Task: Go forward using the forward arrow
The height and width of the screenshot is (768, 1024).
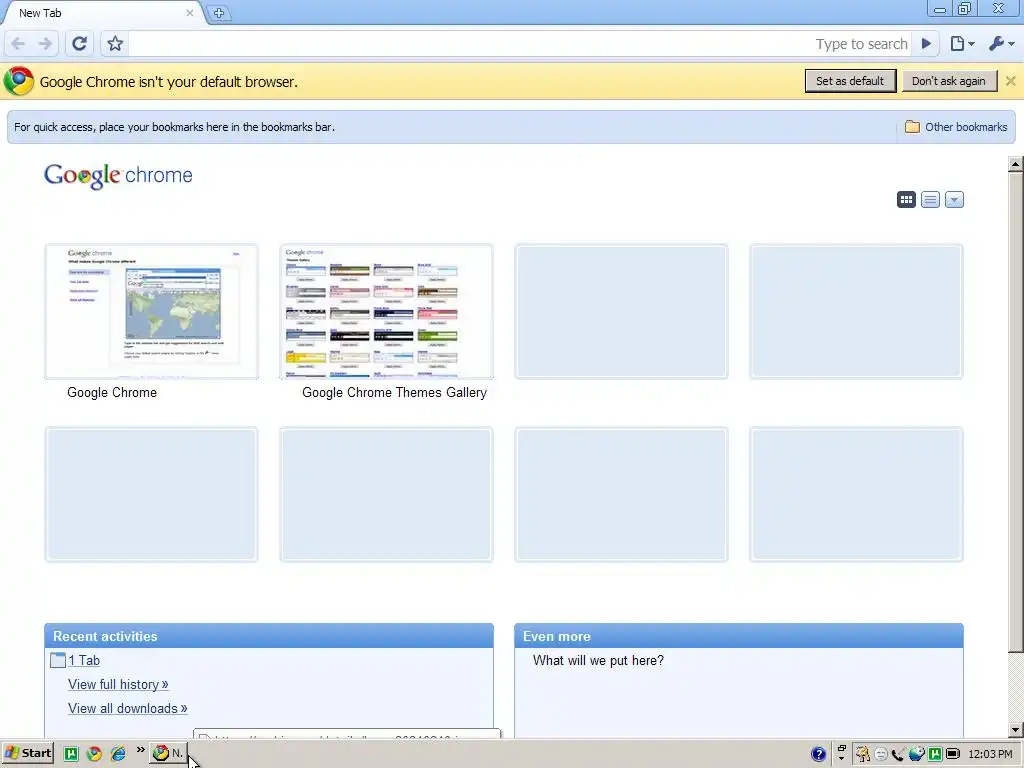Action: click(45, 44)
